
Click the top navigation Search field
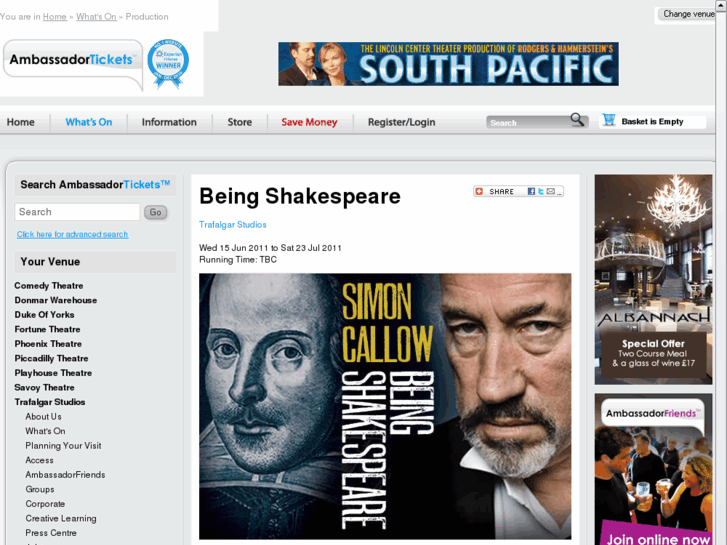(529, 122)
